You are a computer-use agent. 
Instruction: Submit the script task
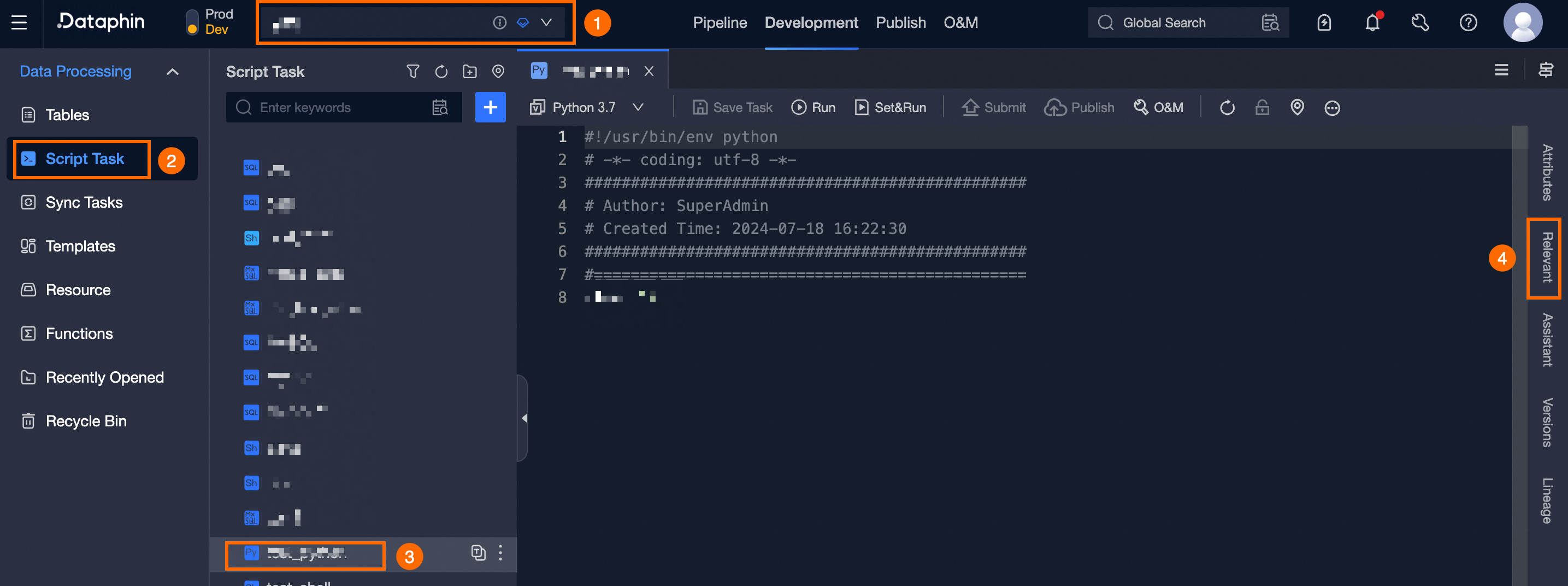993,107
